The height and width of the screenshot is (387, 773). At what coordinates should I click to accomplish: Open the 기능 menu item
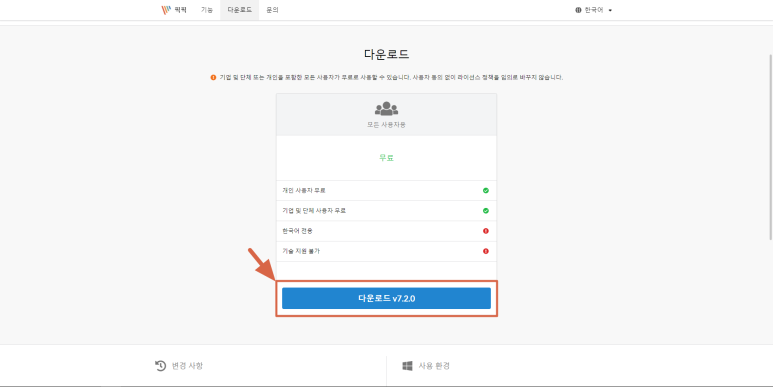point(207,10)
